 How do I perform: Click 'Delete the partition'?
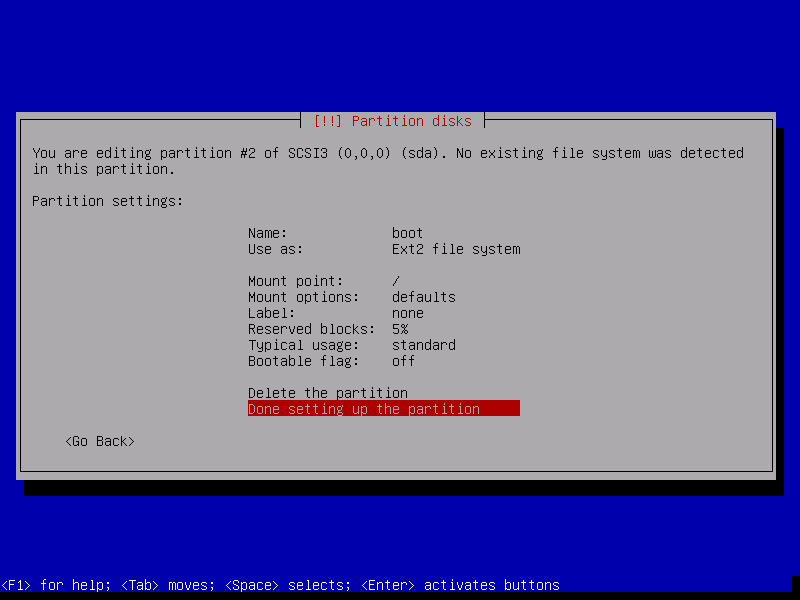tap(328, 393)
